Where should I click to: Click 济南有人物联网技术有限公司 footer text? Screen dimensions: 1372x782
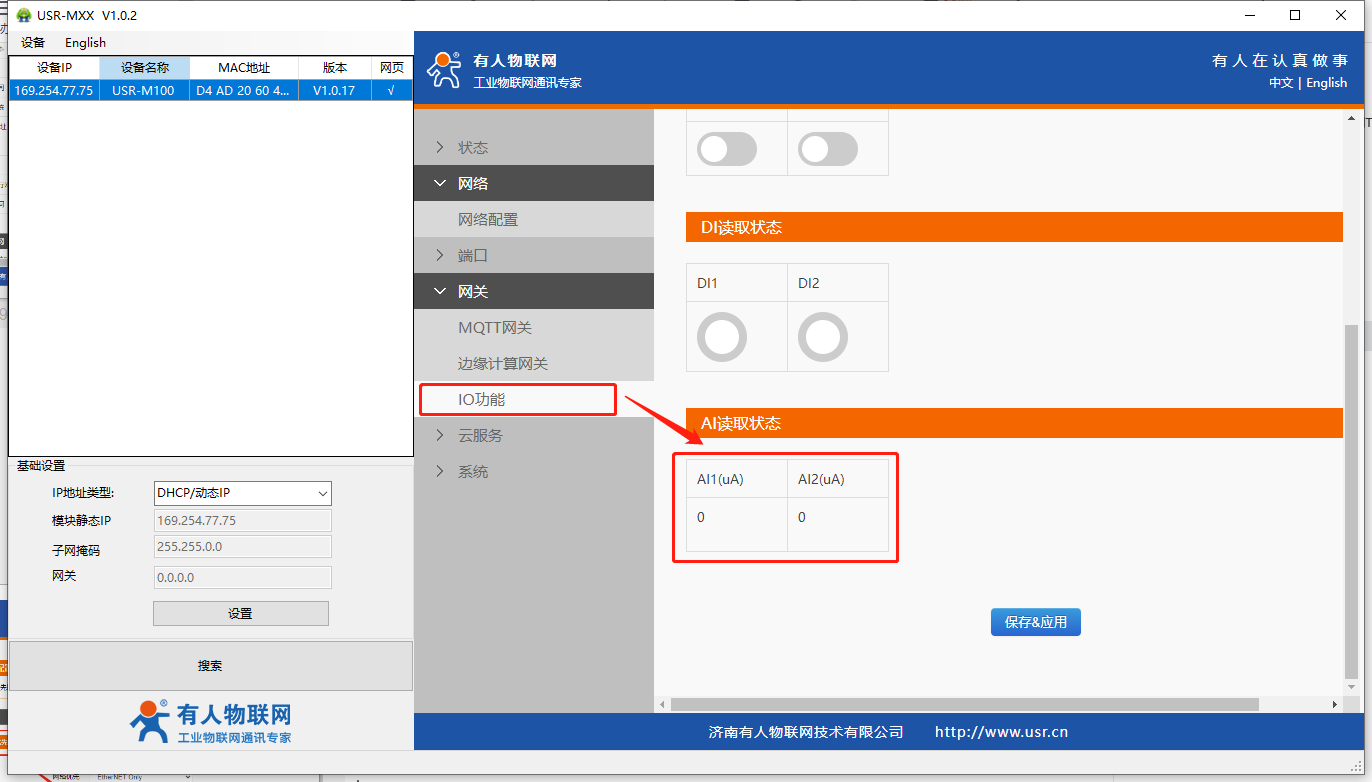[806, 732]
